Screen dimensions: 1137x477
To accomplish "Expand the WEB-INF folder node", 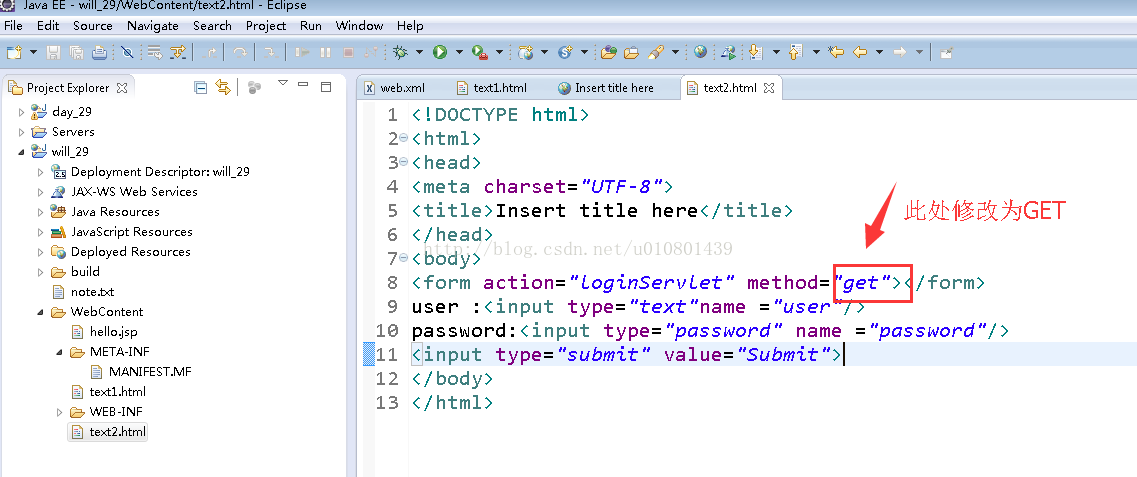I will [59, 412].
